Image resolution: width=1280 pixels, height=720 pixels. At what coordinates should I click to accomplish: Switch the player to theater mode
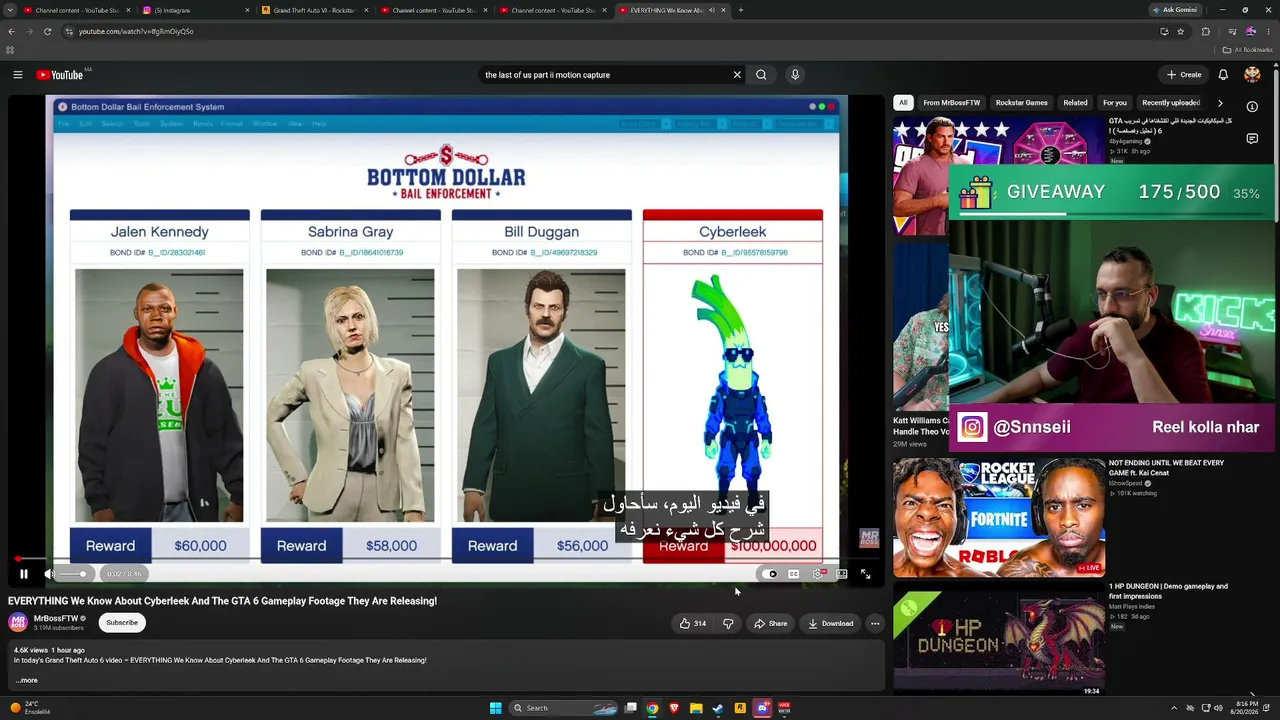coord(842,574)
